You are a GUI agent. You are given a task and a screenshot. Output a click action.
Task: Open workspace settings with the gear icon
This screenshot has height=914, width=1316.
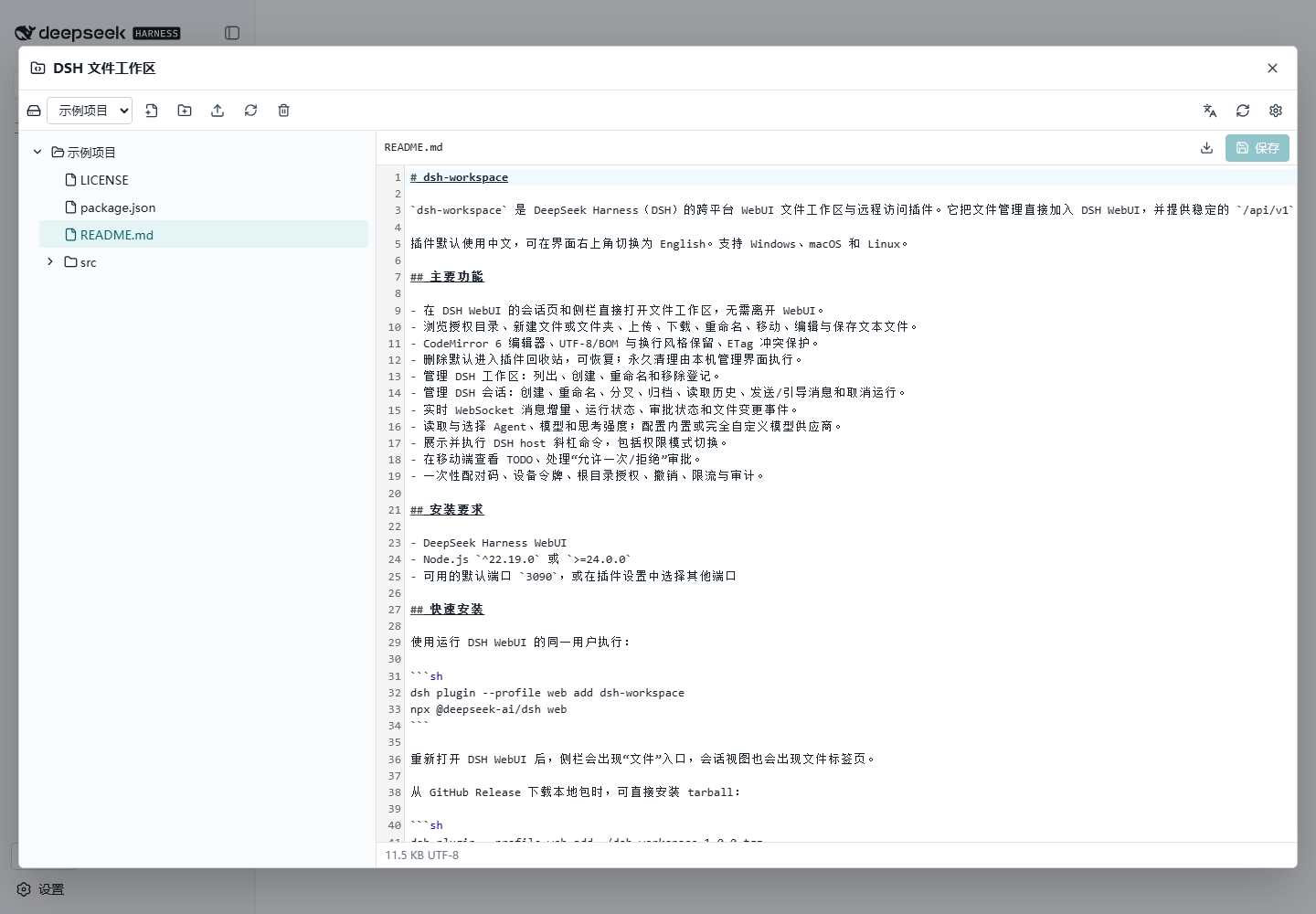pyautogui.click(x=1276, y=111)
